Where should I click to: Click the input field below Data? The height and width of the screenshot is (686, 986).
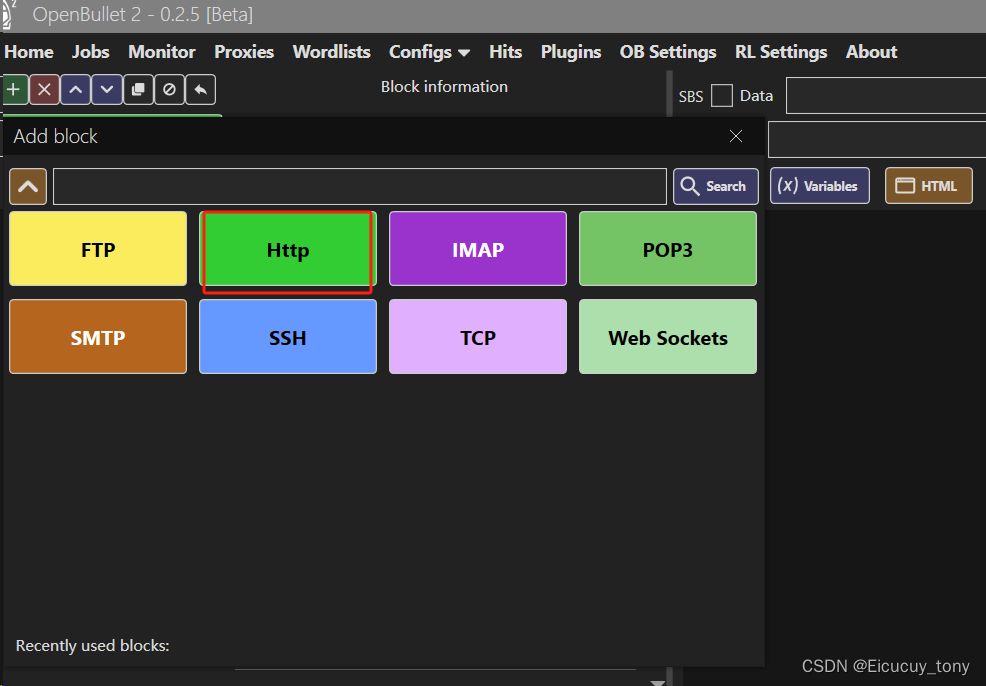[x=877, y=140]
